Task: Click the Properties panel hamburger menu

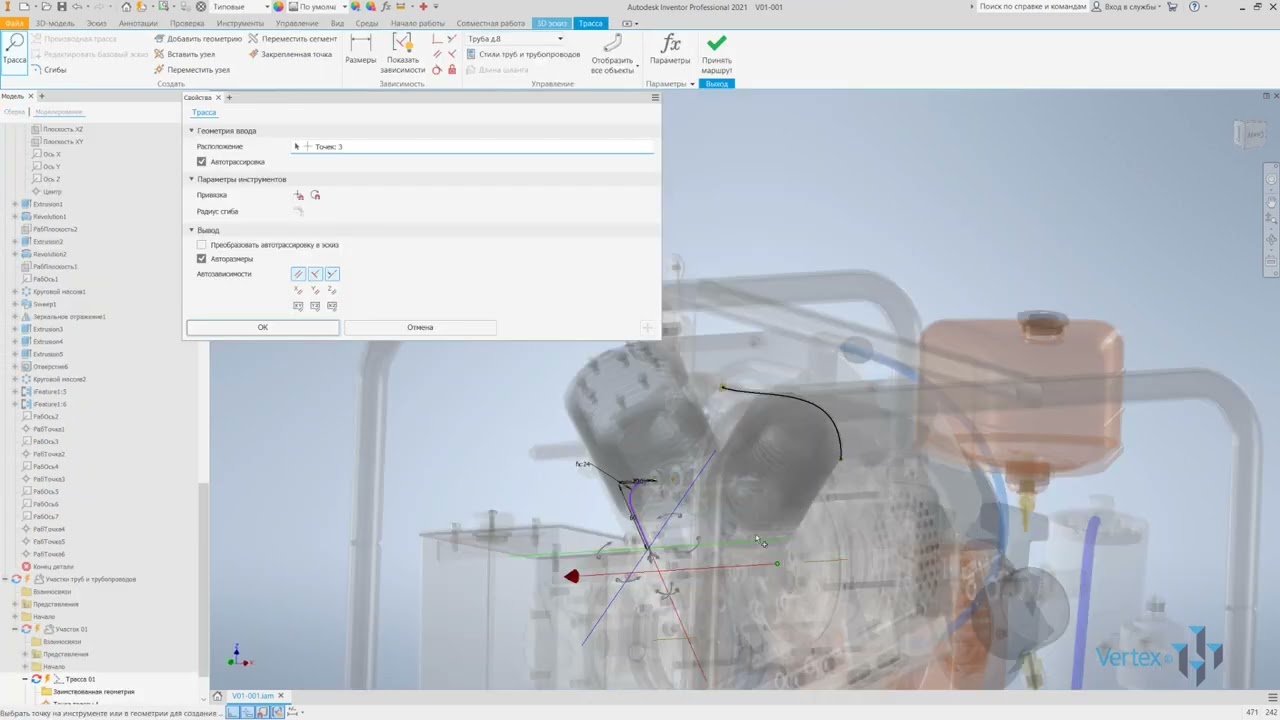Action: click(655, 97)
